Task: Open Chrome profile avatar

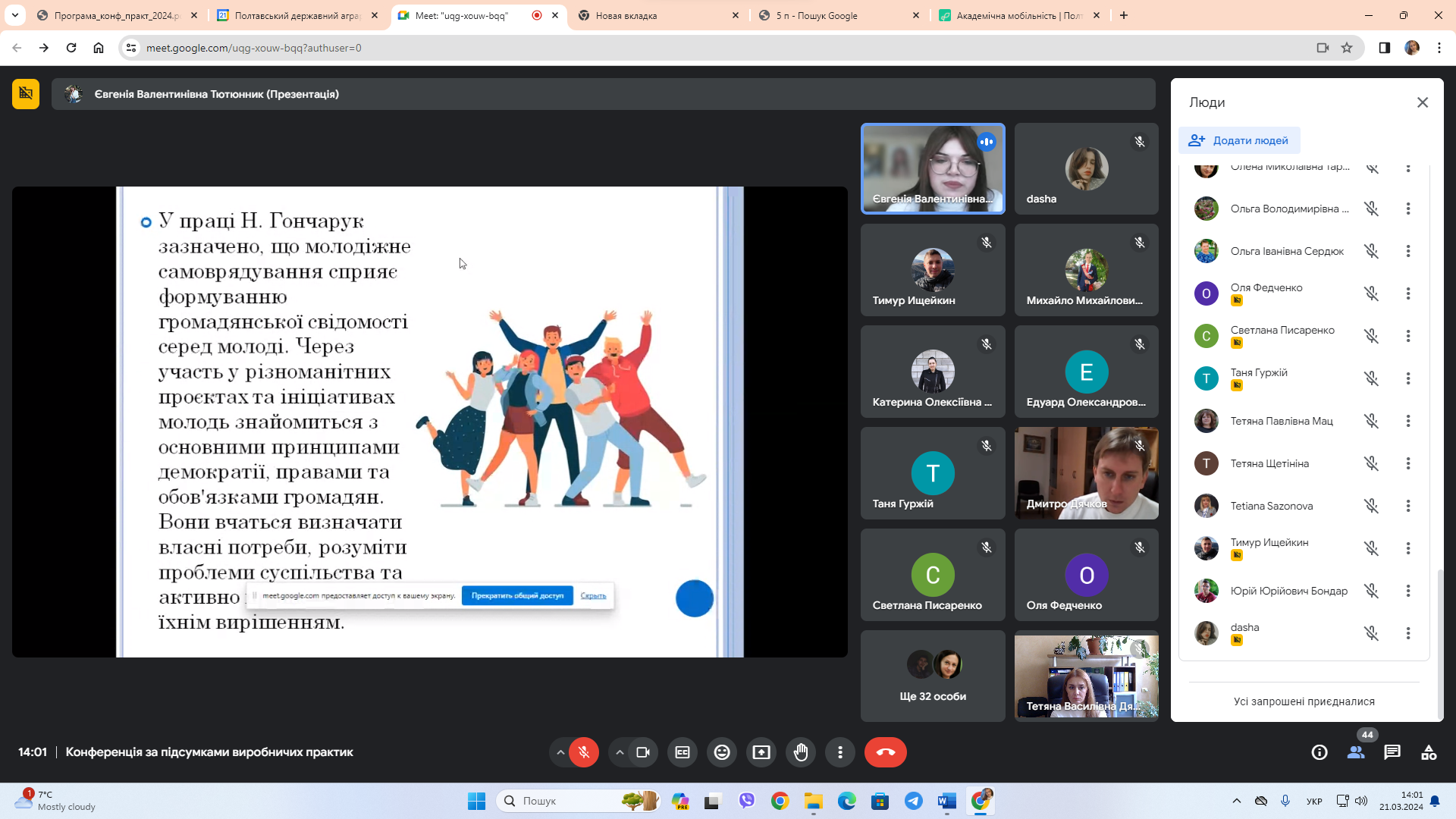Action: tap(1412, 48)
